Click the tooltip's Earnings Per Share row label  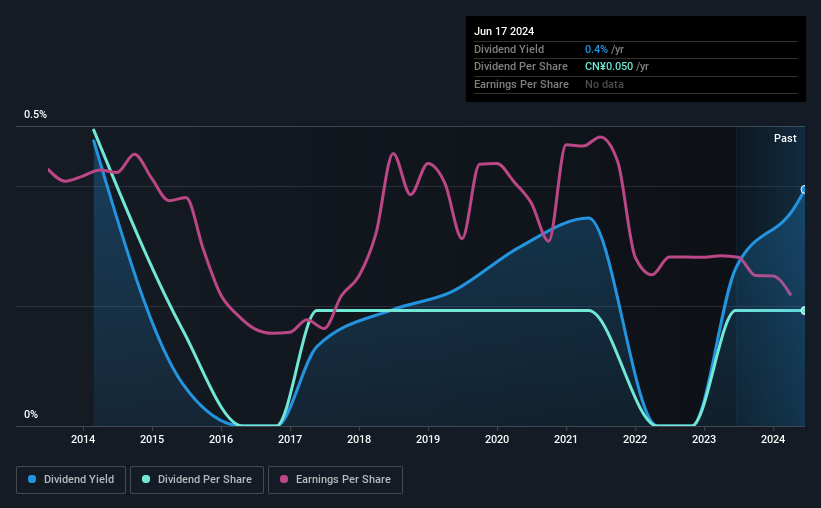521,84
